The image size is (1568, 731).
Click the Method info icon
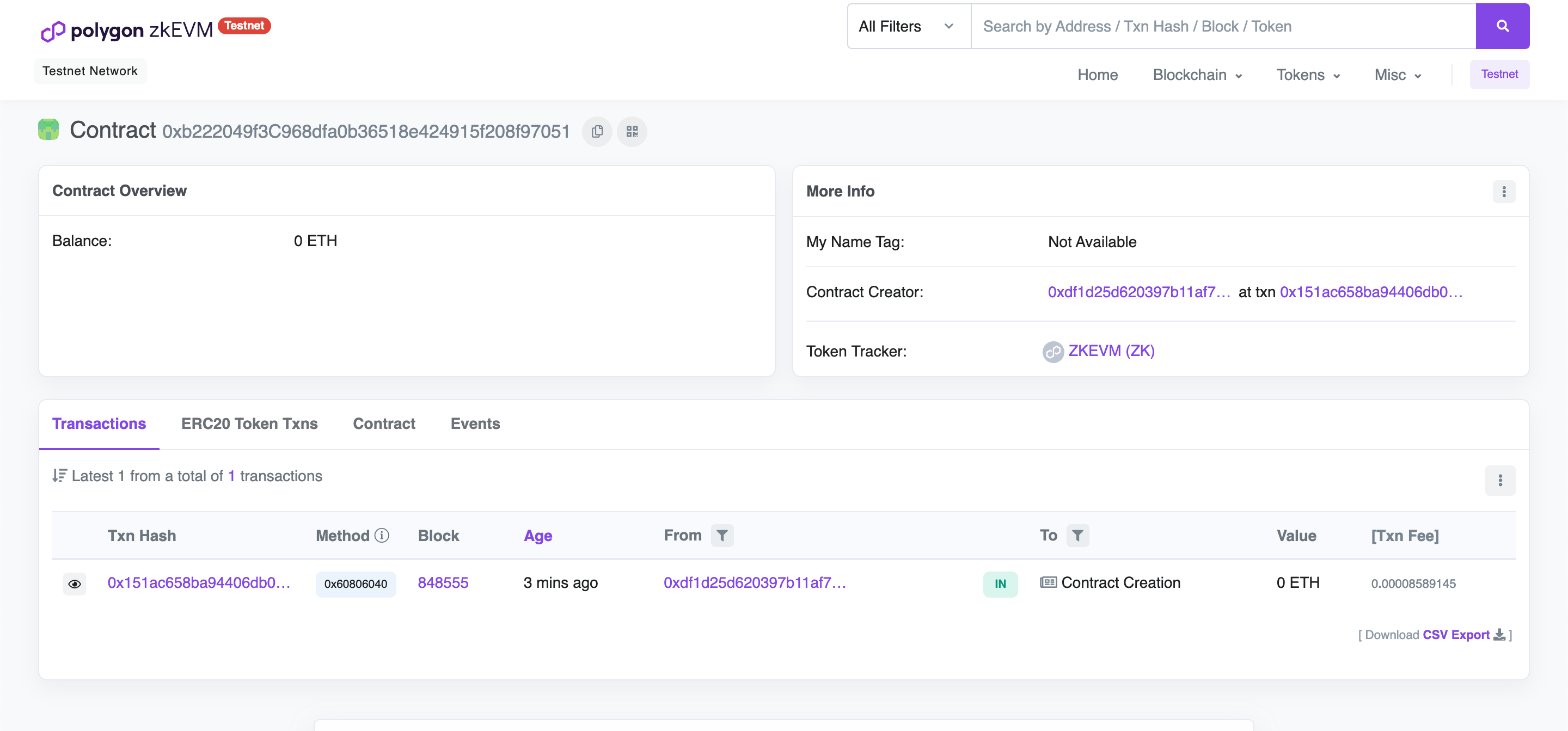click(x=382, y=536)
